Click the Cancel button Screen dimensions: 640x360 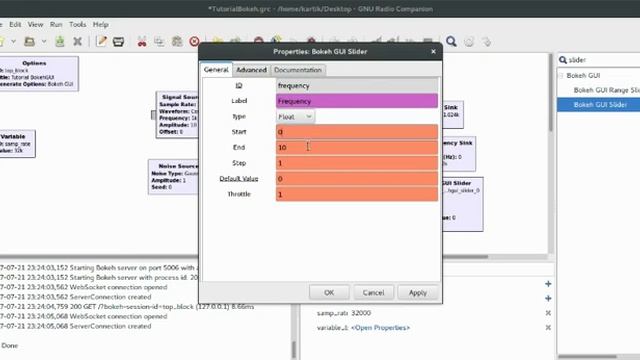click(x=373, y=293)
